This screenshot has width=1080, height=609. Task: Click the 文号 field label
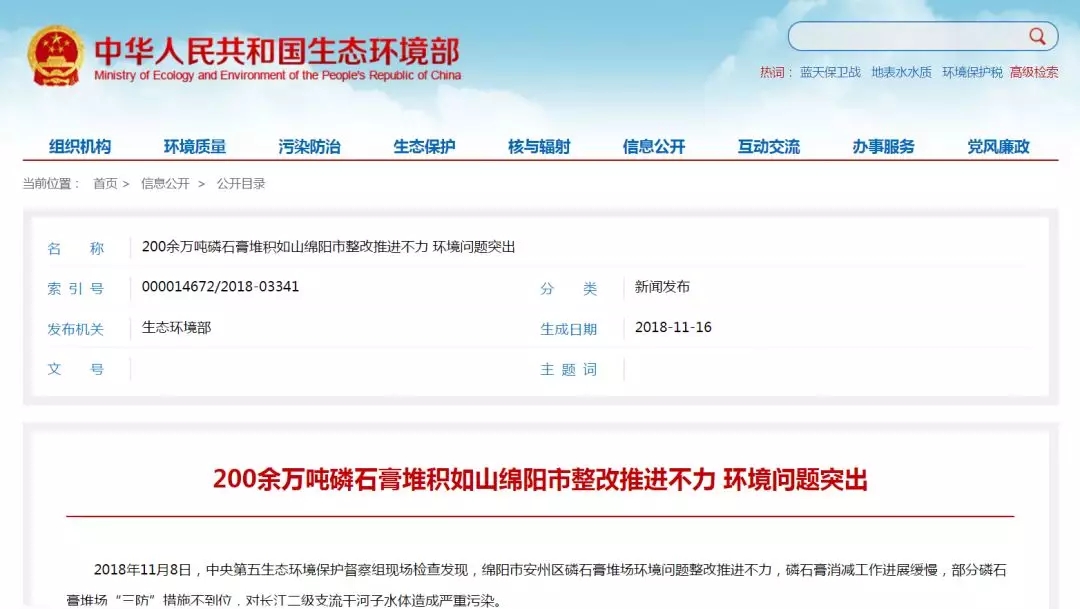click(76, 369)
